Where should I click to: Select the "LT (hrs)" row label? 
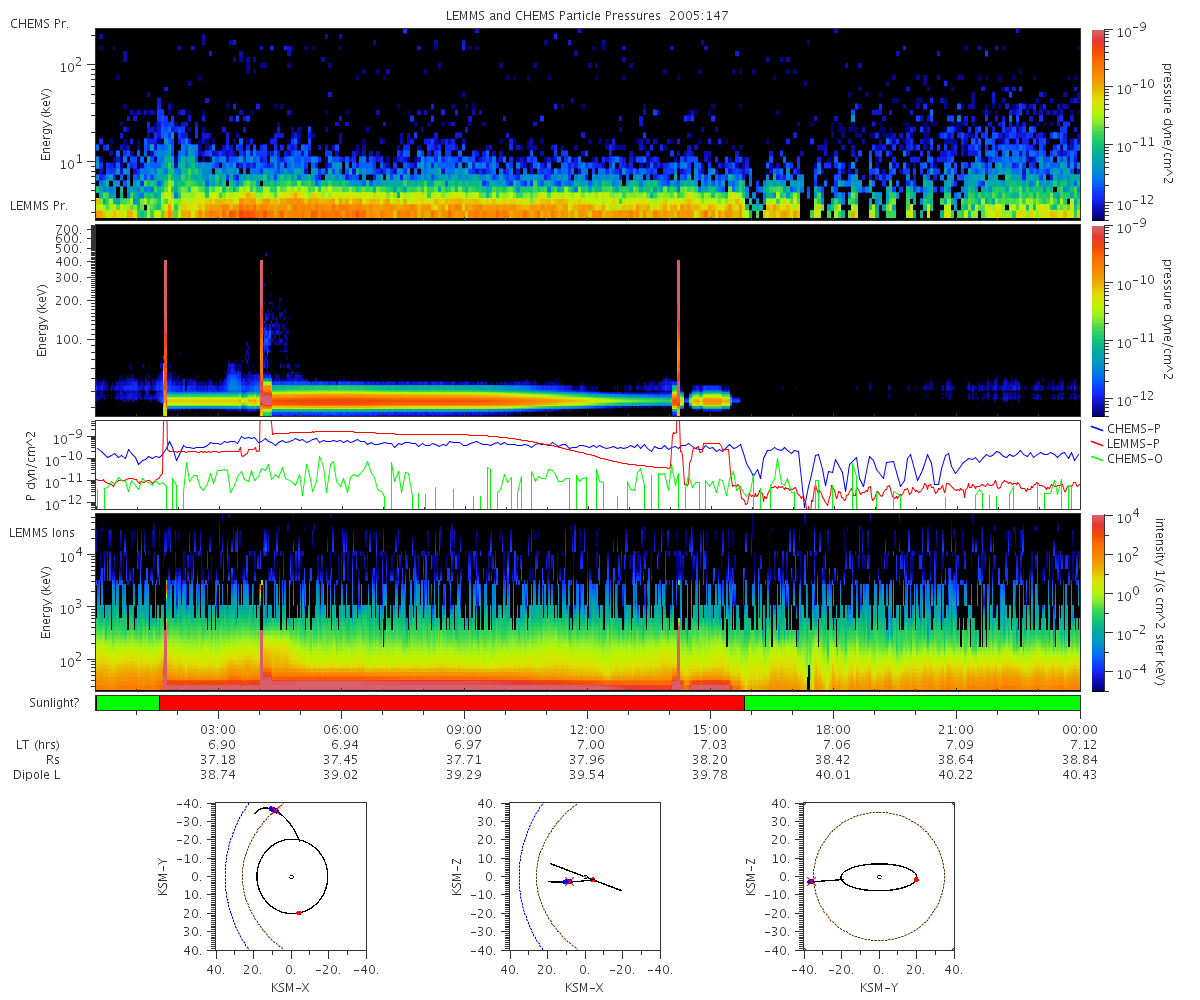point(36,746)
